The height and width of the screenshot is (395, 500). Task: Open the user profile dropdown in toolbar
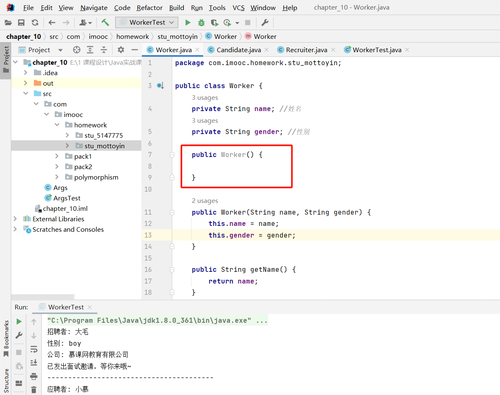click(x=85, y=23)
